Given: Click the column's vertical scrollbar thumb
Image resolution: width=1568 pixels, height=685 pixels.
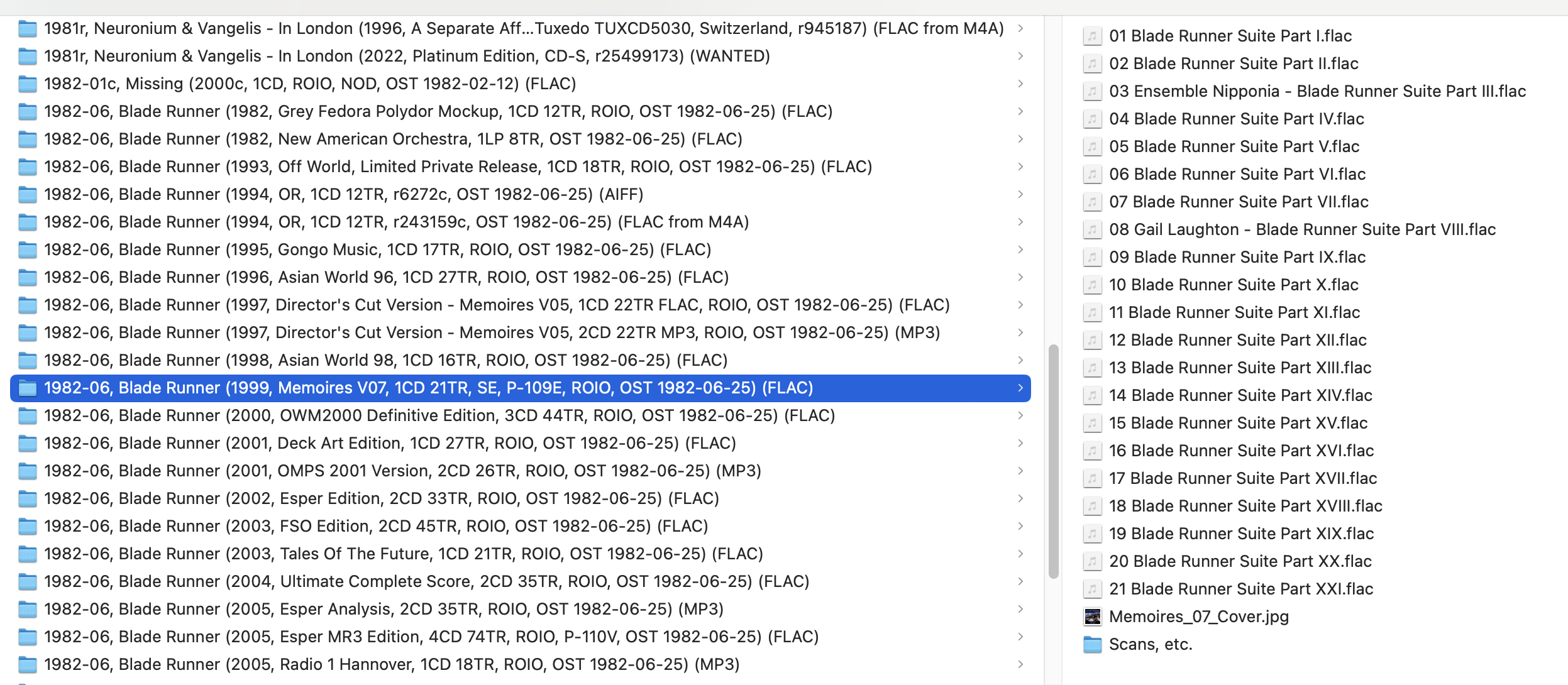Looking at the screenshot, I should coord(1054,461).
